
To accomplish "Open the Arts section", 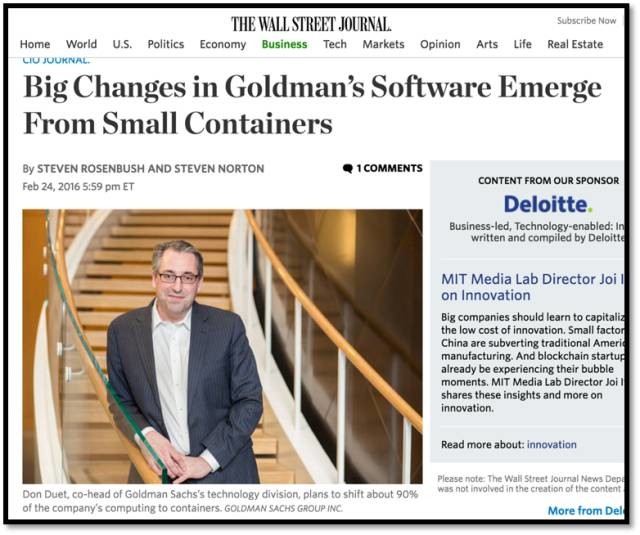I will 487,44.
